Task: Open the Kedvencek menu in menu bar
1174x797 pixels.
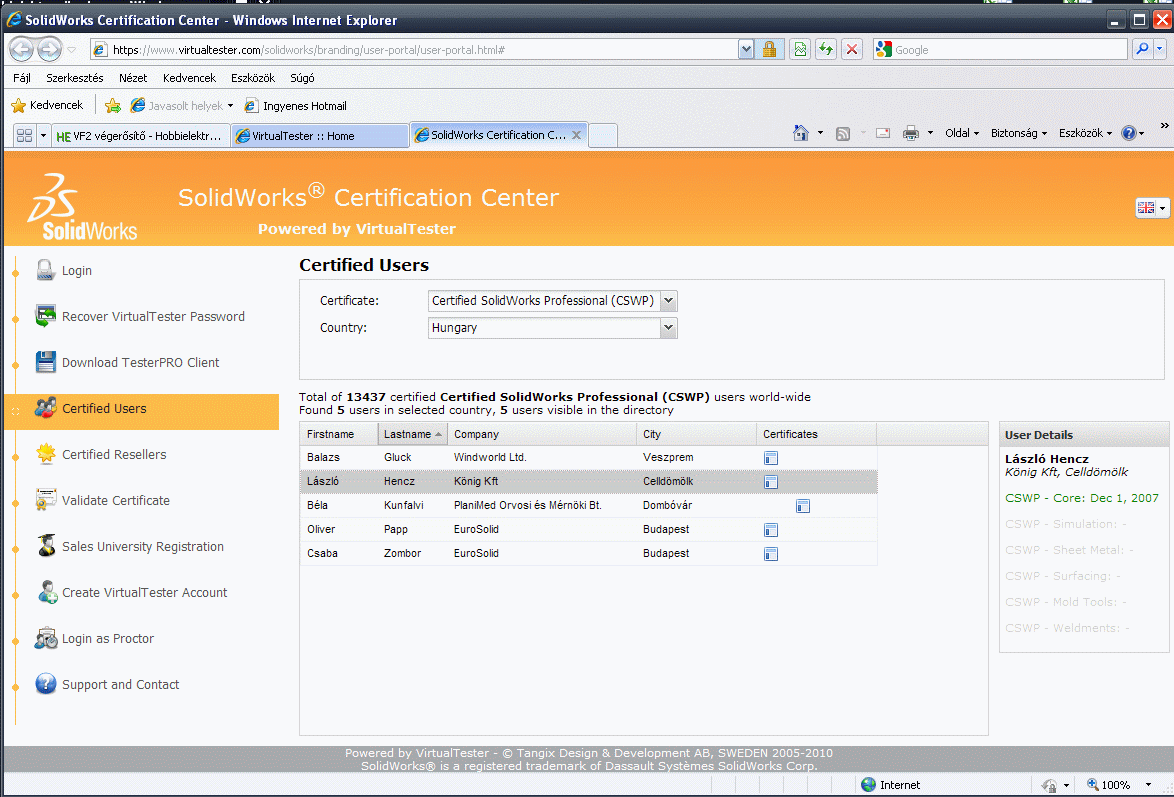Action: pos(189,78)
